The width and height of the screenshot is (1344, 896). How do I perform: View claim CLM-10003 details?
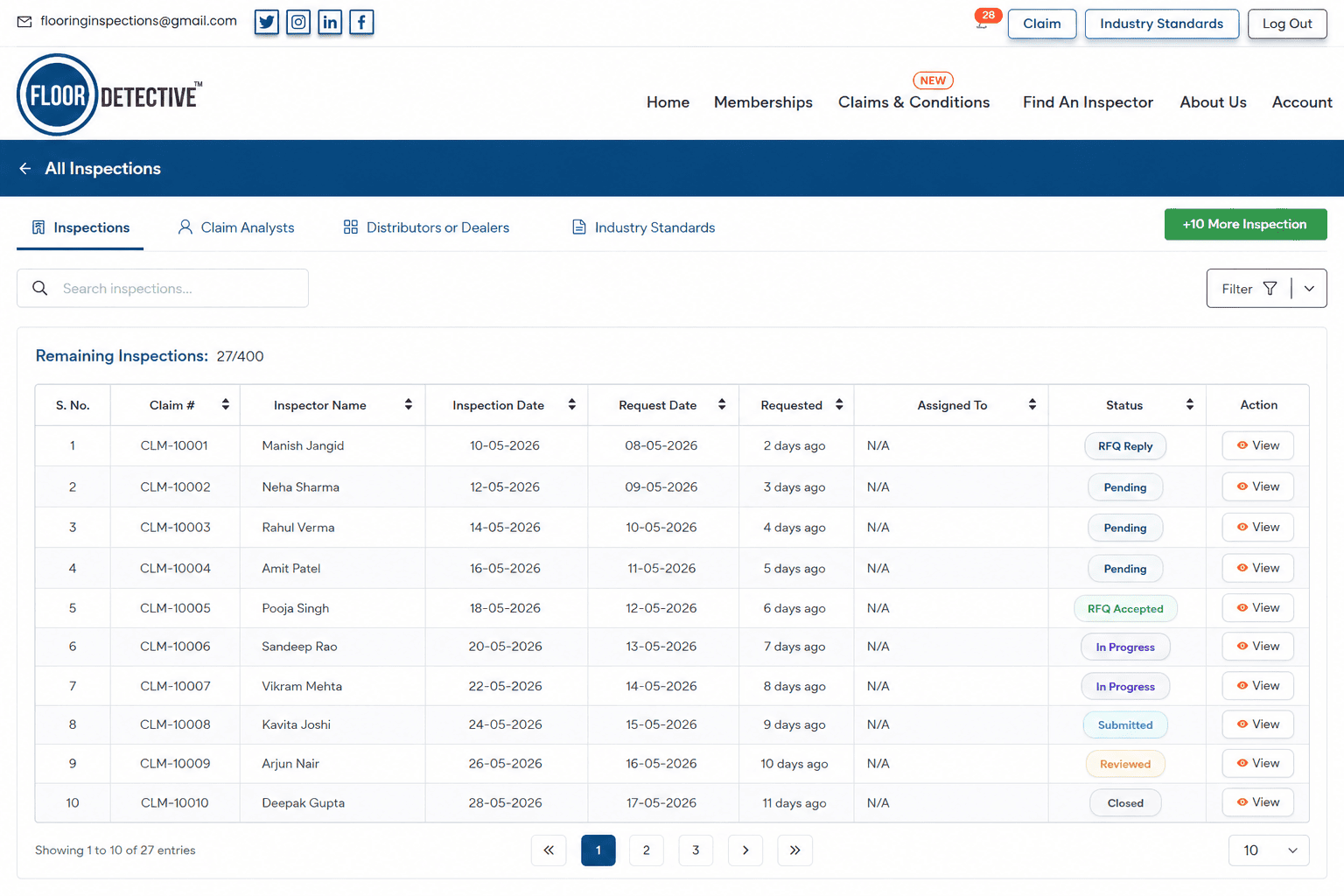(1257, 527)
